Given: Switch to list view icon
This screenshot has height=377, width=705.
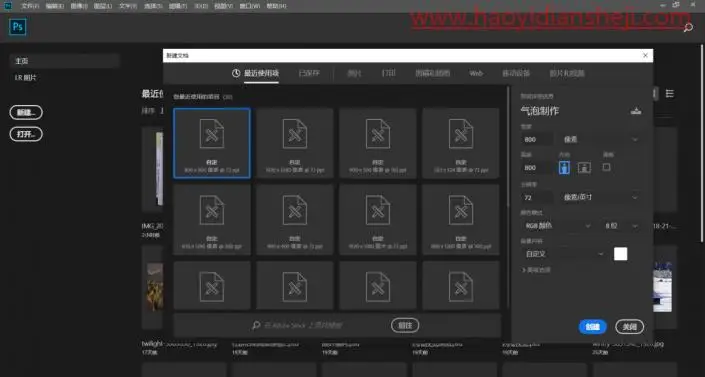Looking at the screenshot, I should [669, 94].
